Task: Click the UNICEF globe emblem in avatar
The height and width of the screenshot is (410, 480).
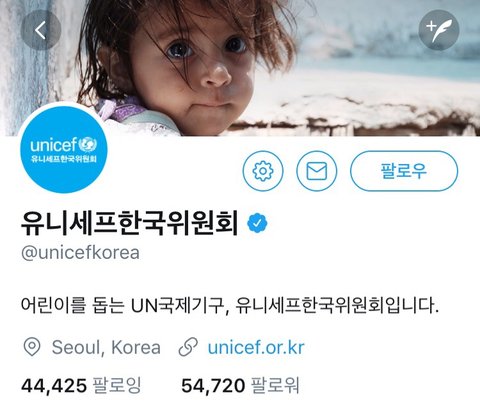Action: point(88,145)
